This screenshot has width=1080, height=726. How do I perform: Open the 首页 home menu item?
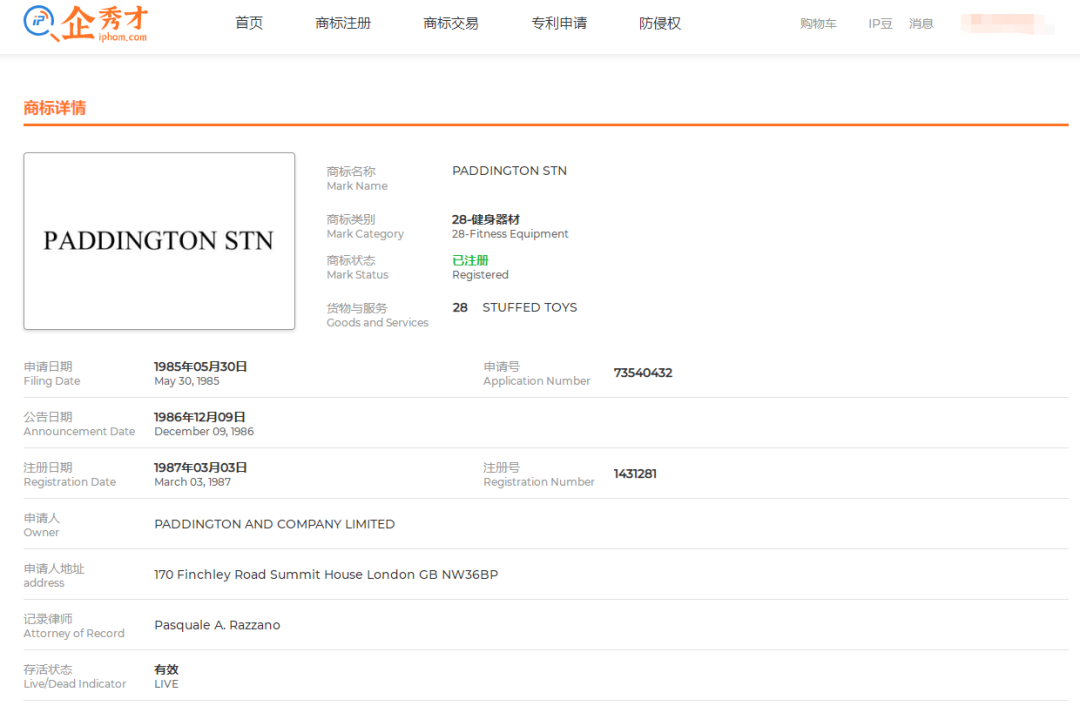click(249, 23)
